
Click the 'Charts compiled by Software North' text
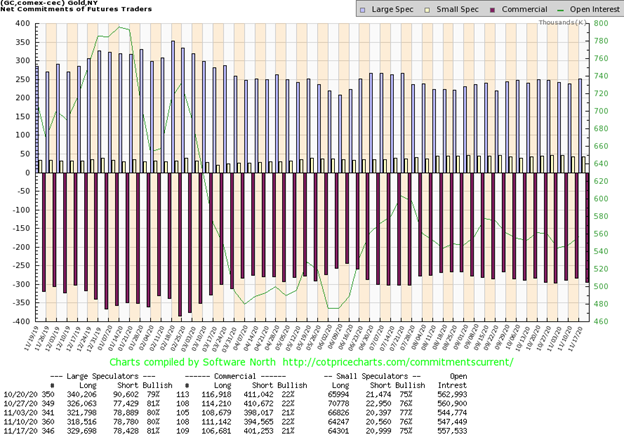[x=192, y=362]
